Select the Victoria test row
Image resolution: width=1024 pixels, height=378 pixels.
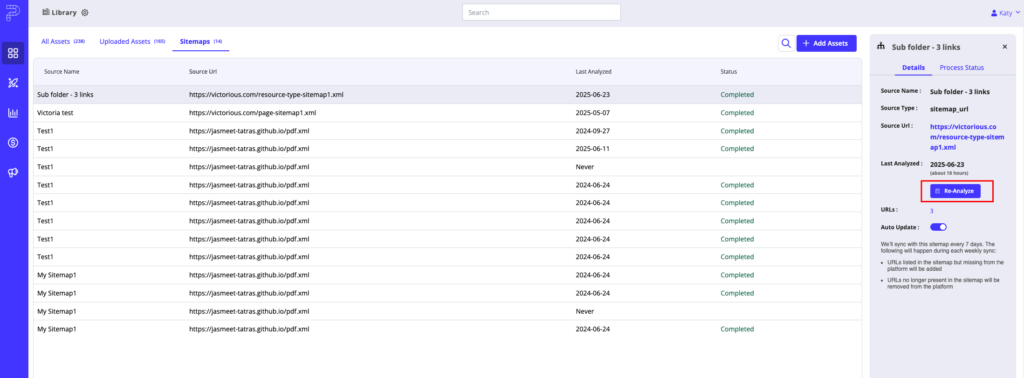pyautogui.click(x=448, y=112)
